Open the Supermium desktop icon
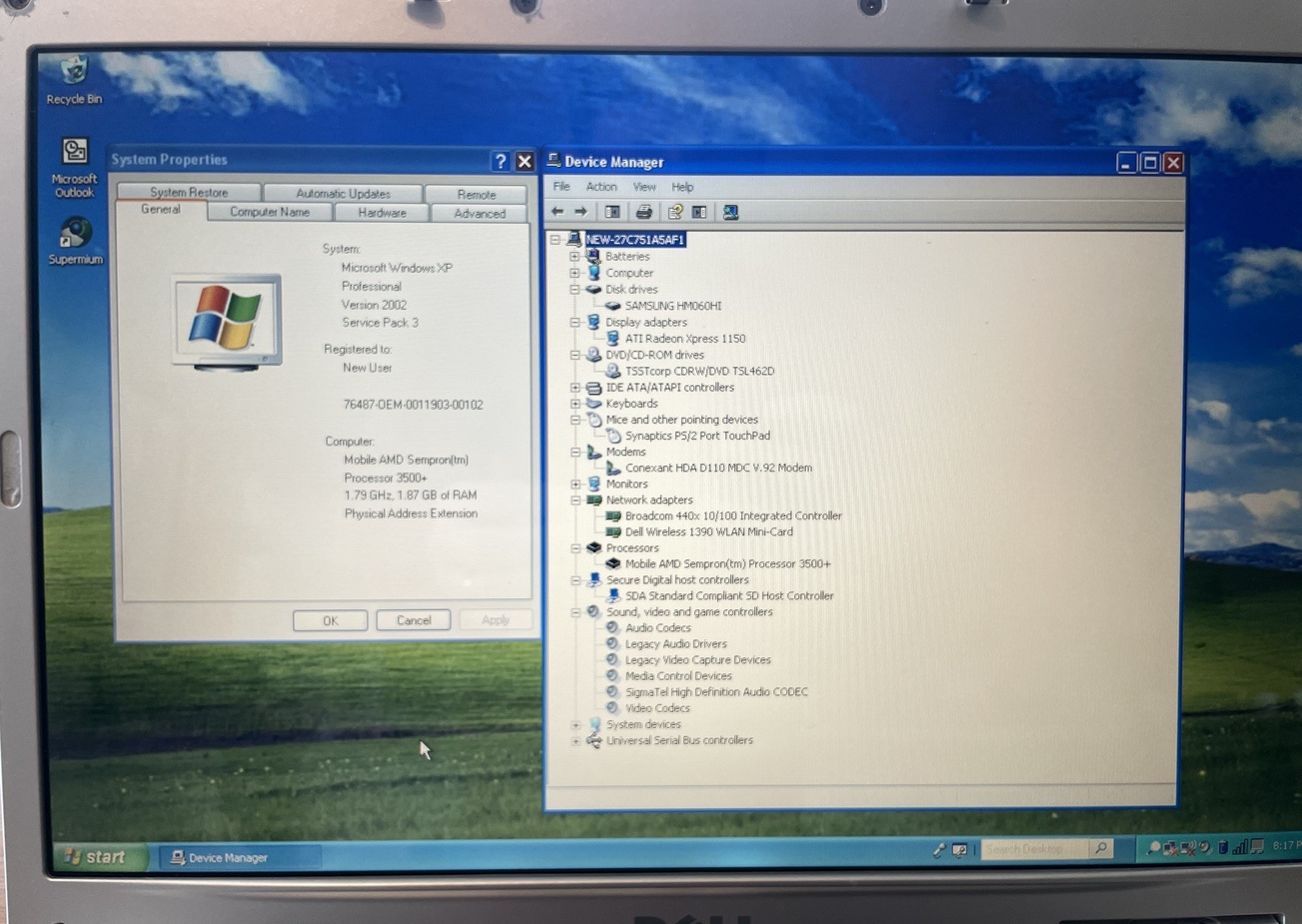The width and height of the screenshot is (1302, 924). coord(75,242)
